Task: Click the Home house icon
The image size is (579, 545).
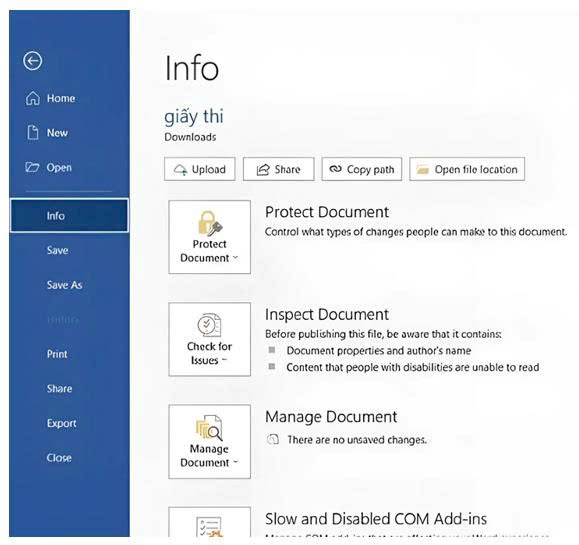Action: (32, 98)
